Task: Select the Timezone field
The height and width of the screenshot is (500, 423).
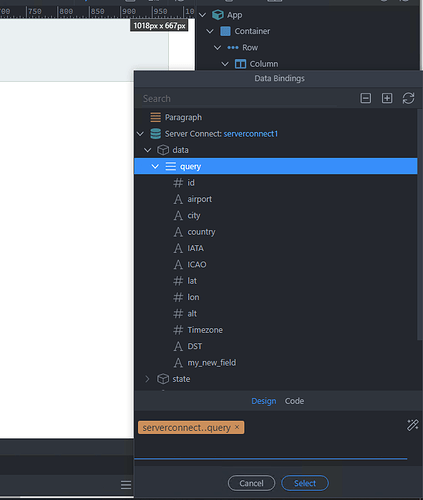Action: [x=205, y=330]
